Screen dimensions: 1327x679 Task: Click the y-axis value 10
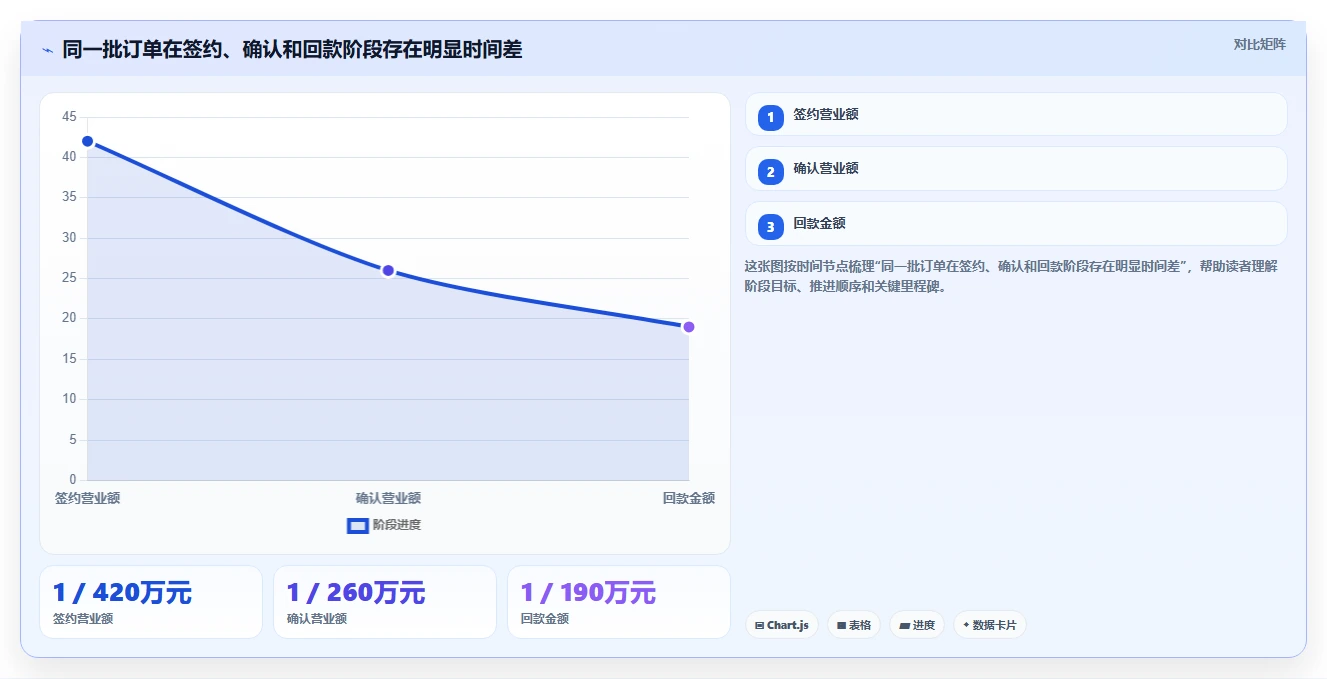tap(69, 399)
